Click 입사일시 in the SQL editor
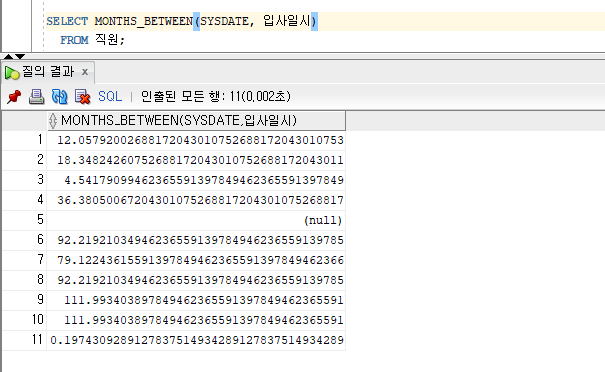This screenshot has height=372, width=605. pyautogui.click(x=287, y=20)
